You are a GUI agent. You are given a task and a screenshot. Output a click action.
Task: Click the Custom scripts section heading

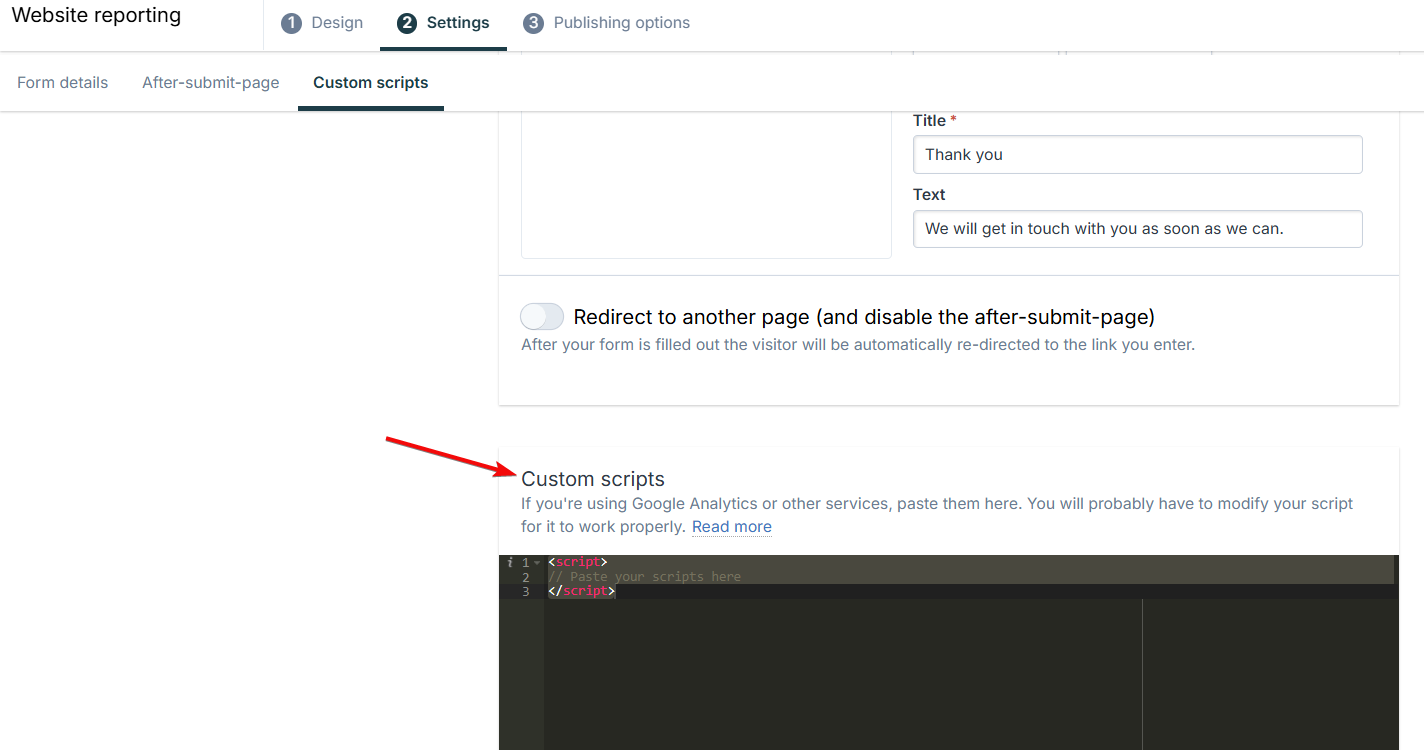pyautogui.click(x=593, y=479)
